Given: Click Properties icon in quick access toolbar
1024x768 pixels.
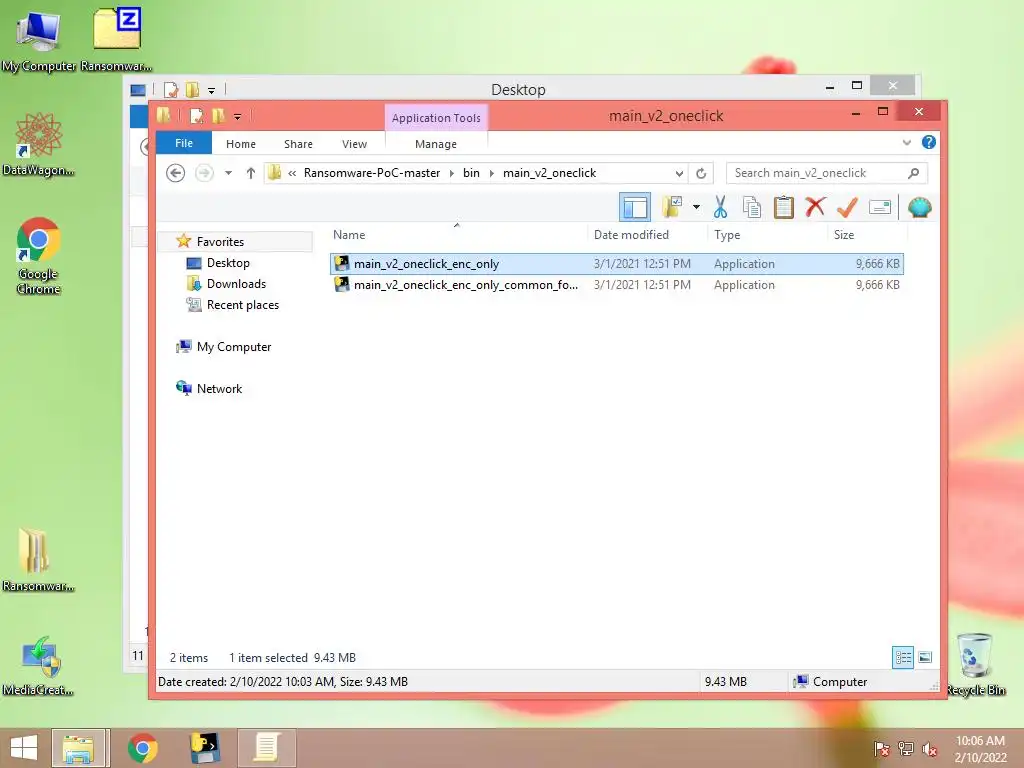Looking at the screenshot, I should [196, 116].
